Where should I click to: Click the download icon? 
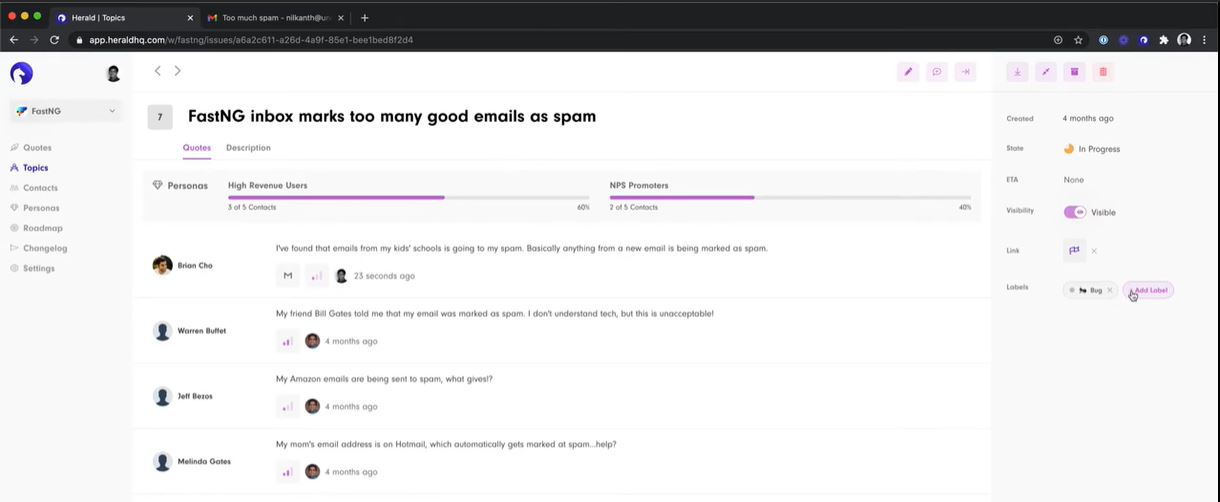pyautogui.click(x=1017, y=72)
